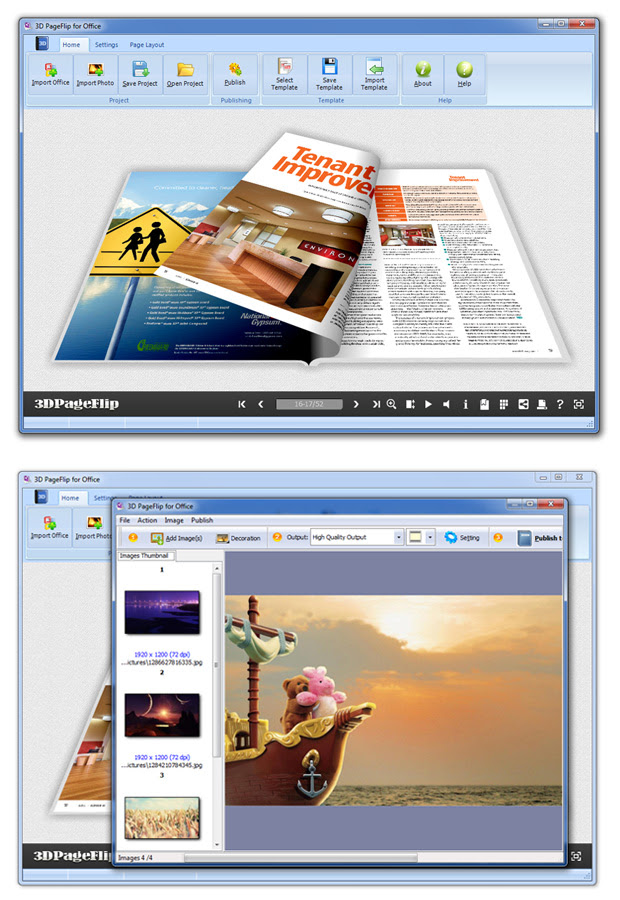
Task: Click the Save Project ribbon icon
Action: tap(140, 74)
